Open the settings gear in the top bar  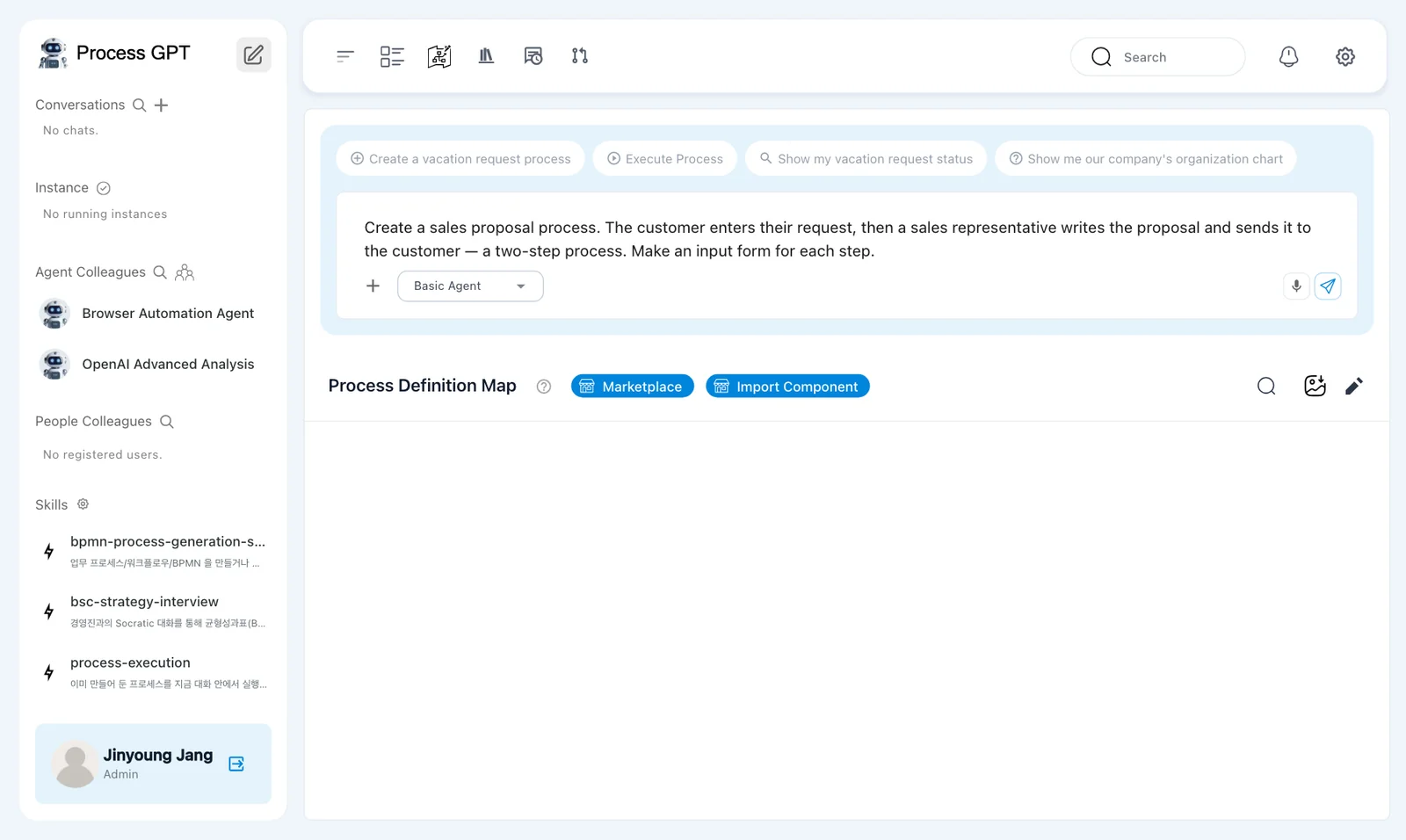1345,56
